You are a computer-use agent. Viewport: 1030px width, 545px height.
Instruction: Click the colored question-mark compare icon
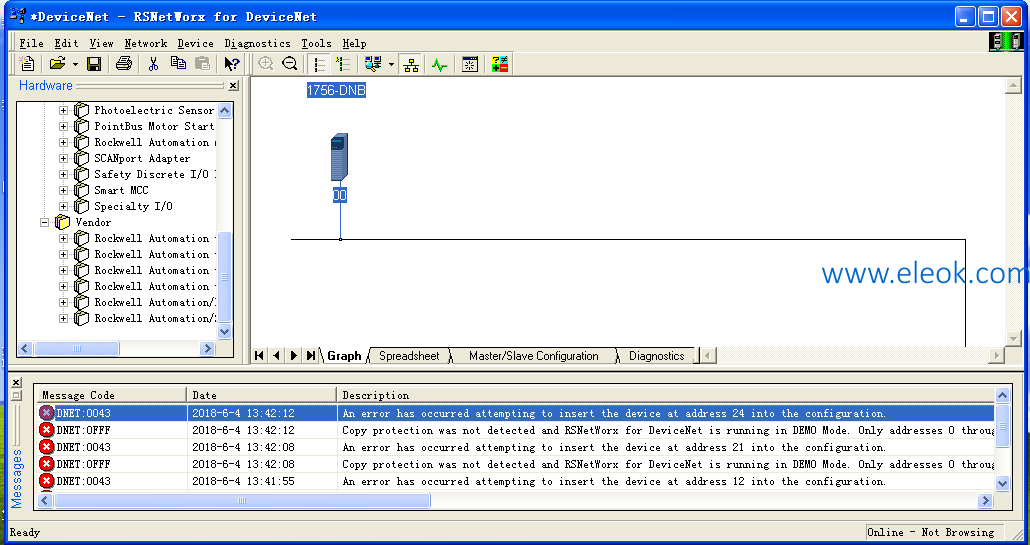tap(499, 64)
